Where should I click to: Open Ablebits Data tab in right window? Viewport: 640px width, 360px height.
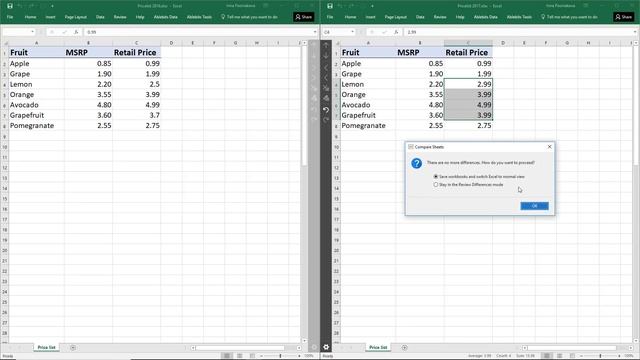pos(485,17)
